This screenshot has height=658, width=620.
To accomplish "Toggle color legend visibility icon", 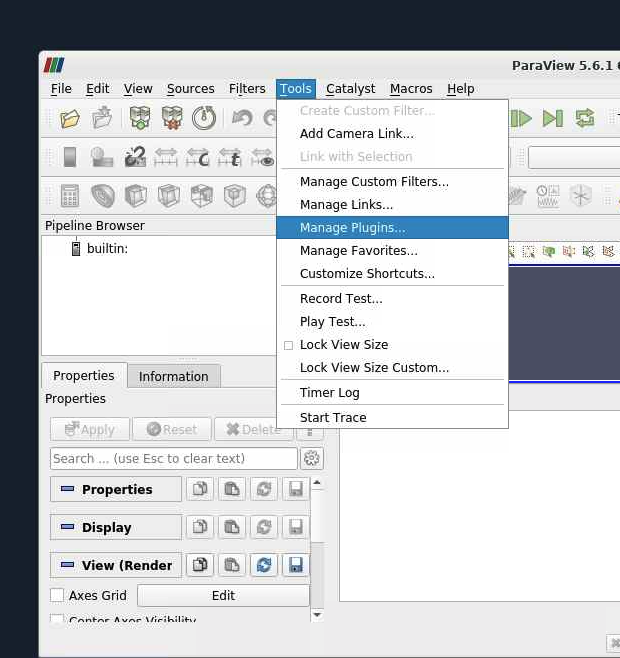I will 70,157.
